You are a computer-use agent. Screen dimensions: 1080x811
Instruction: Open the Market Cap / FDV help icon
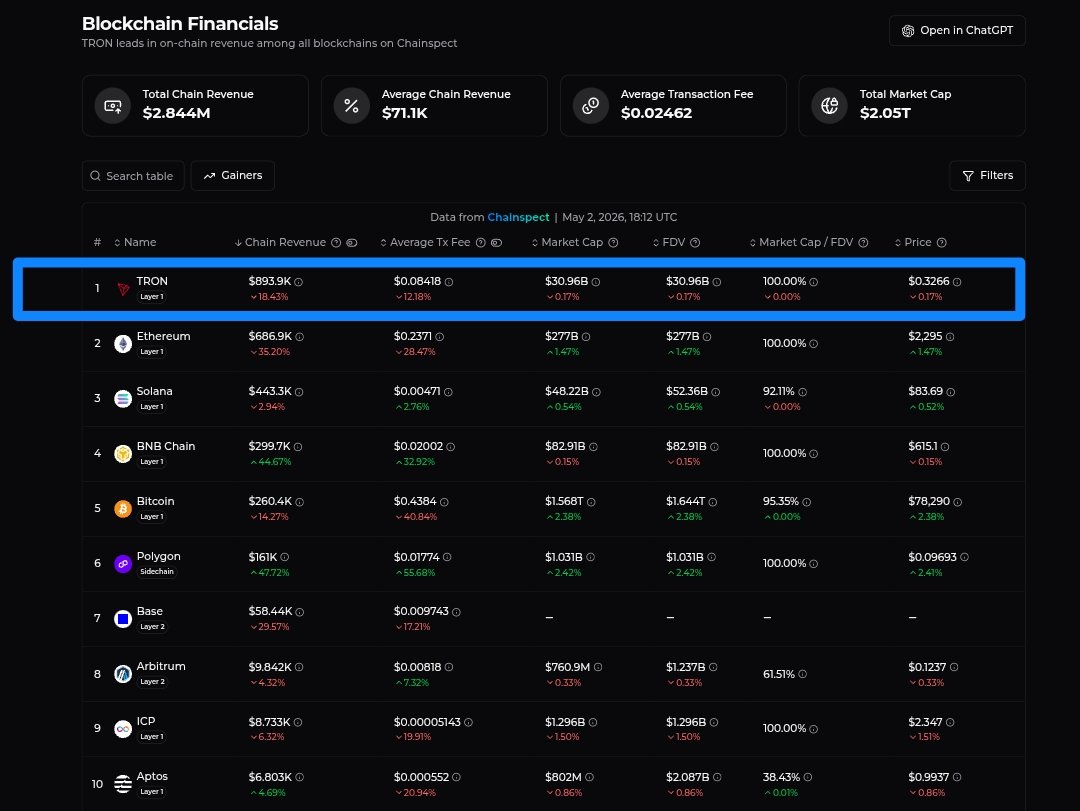(x=863, y=243)
